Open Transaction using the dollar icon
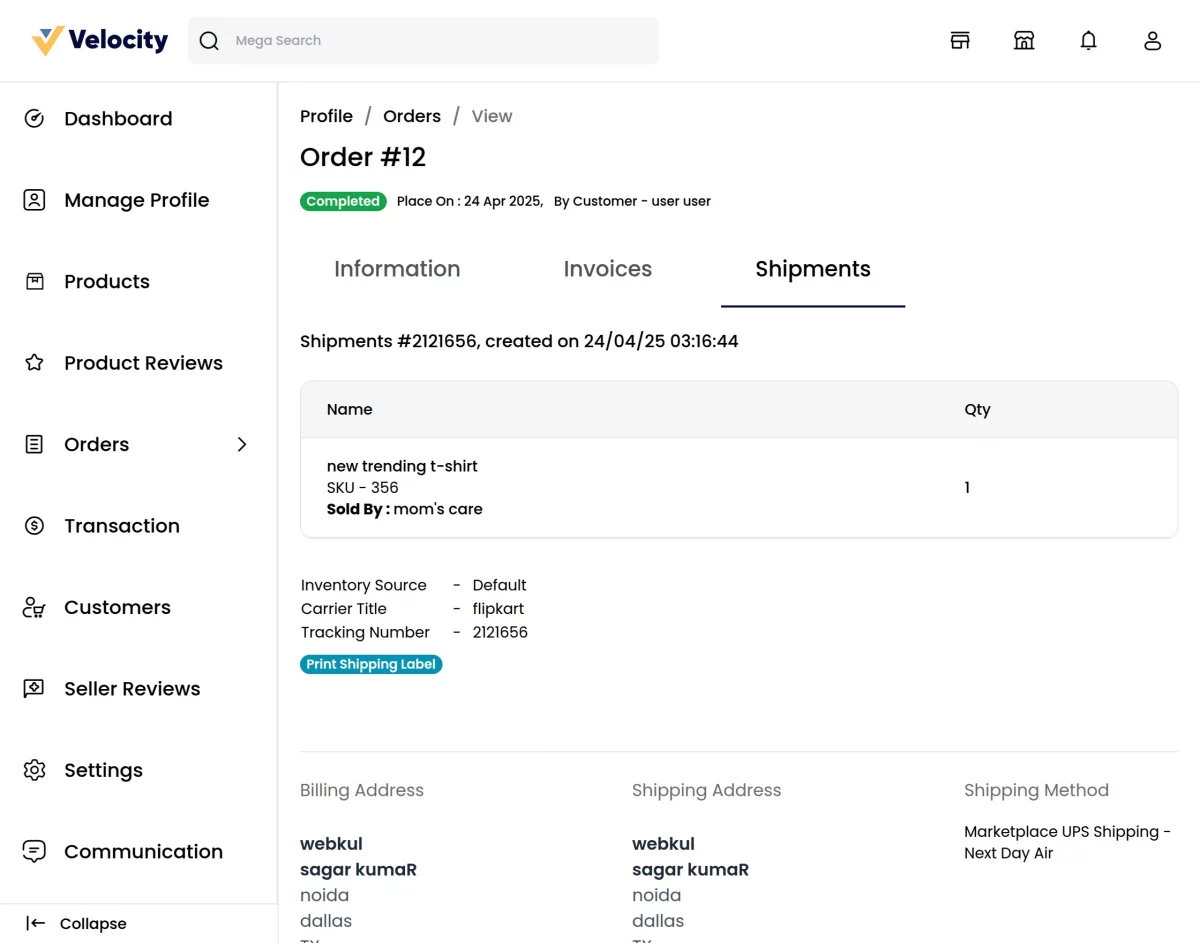Image resolution: width=1200 pixels, height=943 pixels. click(34, 525)
